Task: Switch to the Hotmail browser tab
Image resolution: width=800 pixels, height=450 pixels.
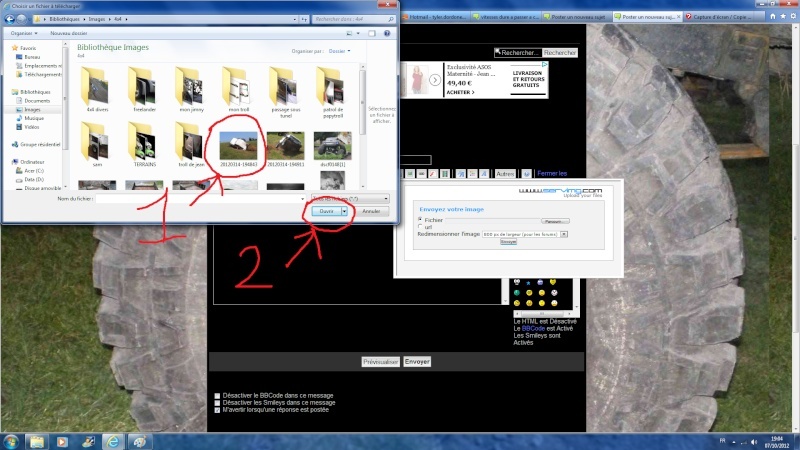Action: tap(435, 17)
